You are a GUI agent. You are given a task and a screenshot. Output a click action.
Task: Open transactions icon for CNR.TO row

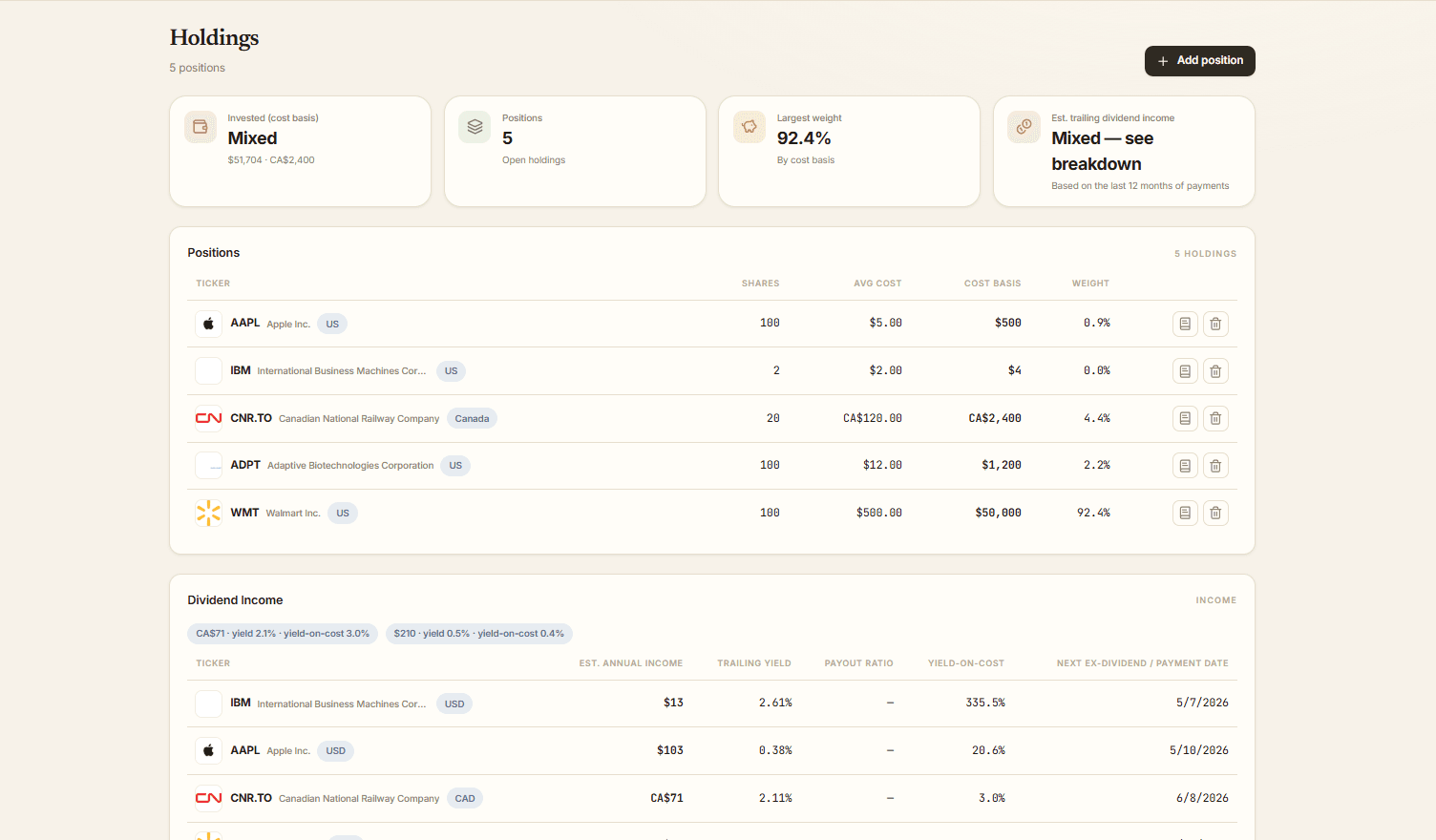click(1185, 418)
